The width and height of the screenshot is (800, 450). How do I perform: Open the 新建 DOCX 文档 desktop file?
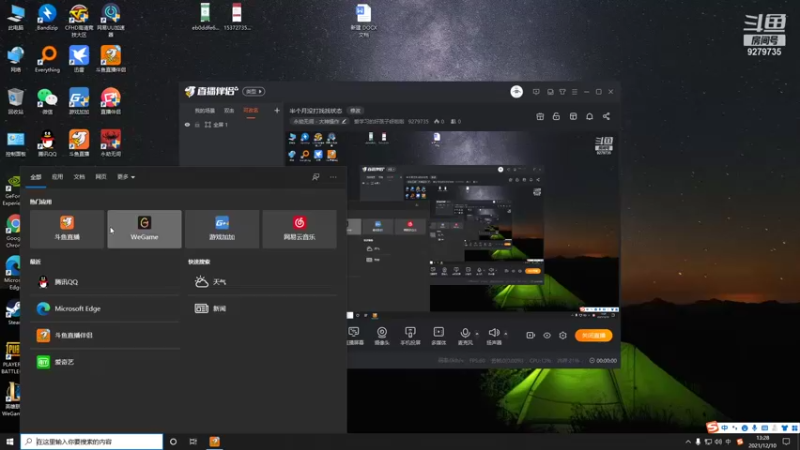[x=363, y=20]
